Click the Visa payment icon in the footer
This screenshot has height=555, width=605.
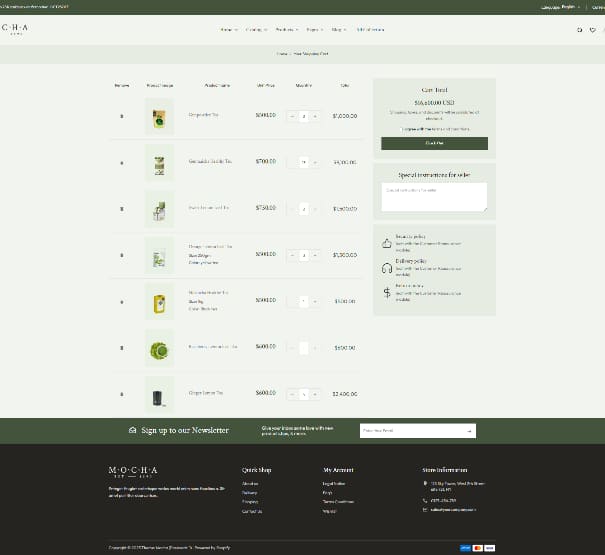pos(465,548)
